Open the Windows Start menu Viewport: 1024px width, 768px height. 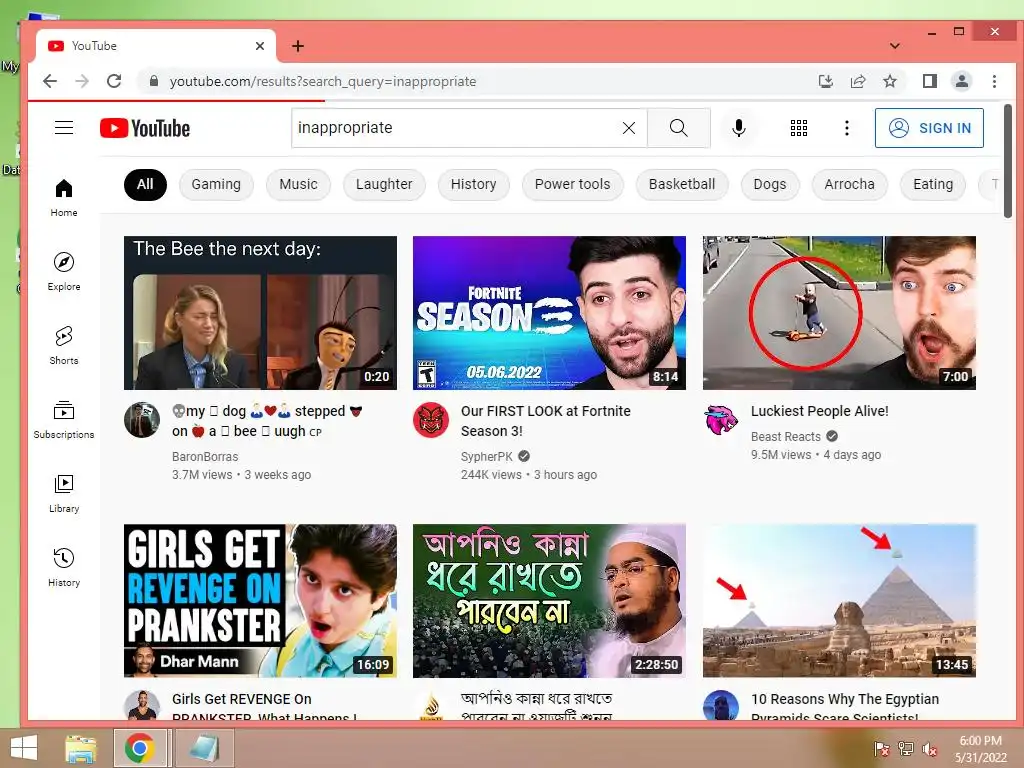pyautogui.click(x=24, y=748)
